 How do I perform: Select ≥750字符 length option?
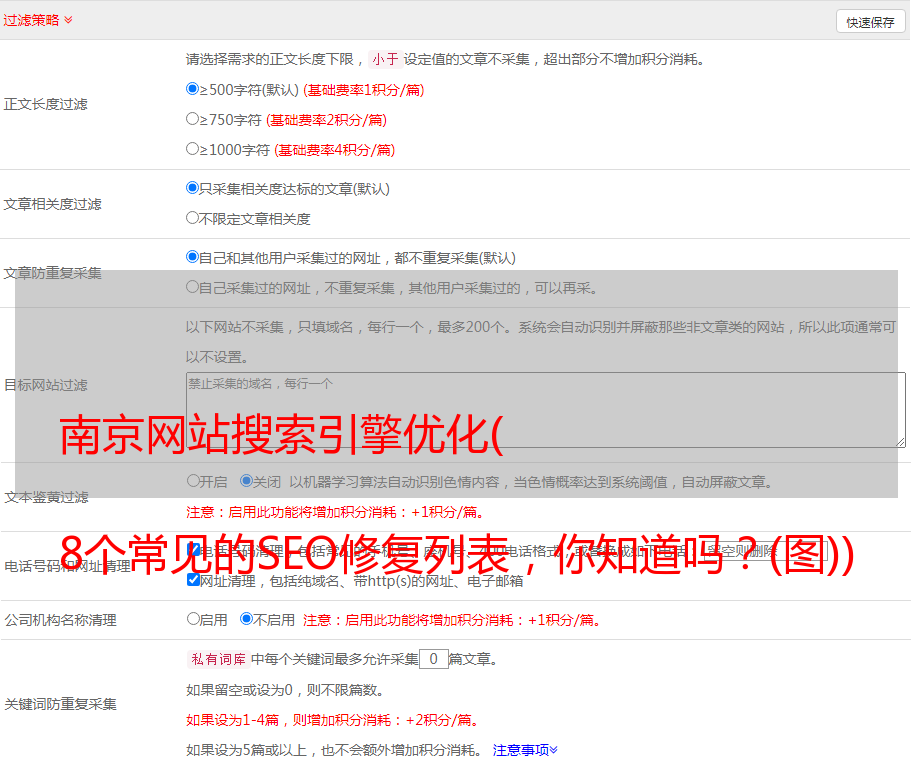(192, 119)
